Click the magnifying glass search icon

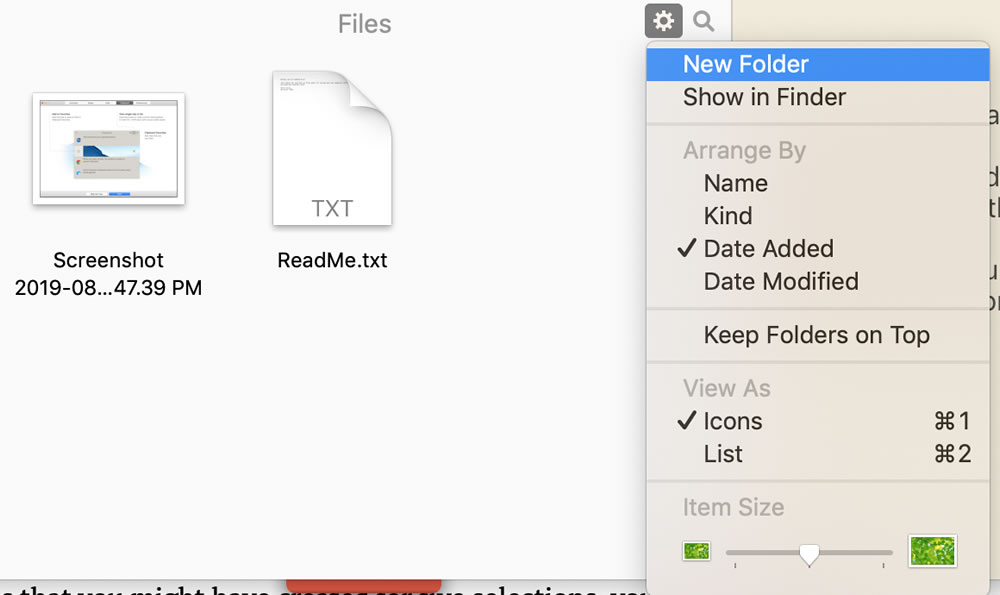pyautogui.click(x=703, y=21)
